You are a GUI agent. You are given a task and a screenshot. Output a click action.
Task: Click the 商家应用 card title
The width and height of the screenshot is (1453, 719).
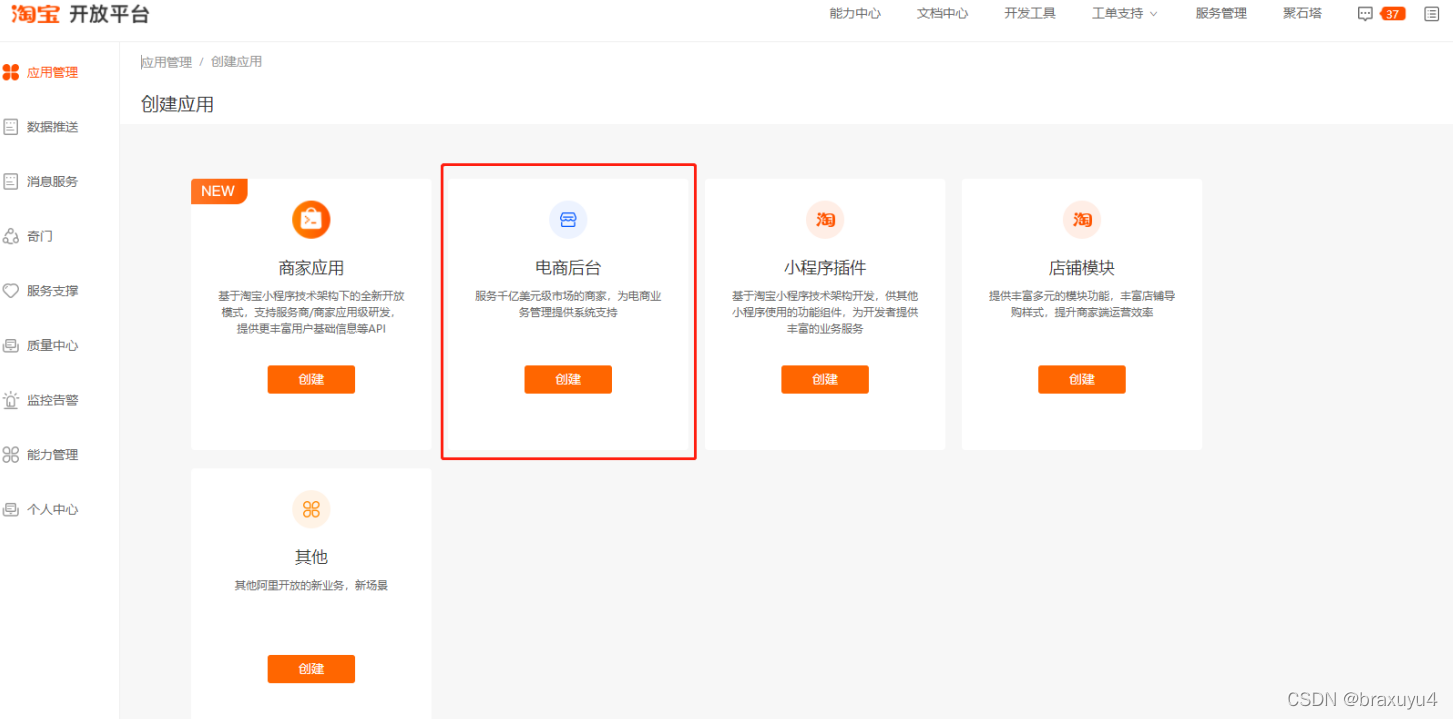point(311,268)
